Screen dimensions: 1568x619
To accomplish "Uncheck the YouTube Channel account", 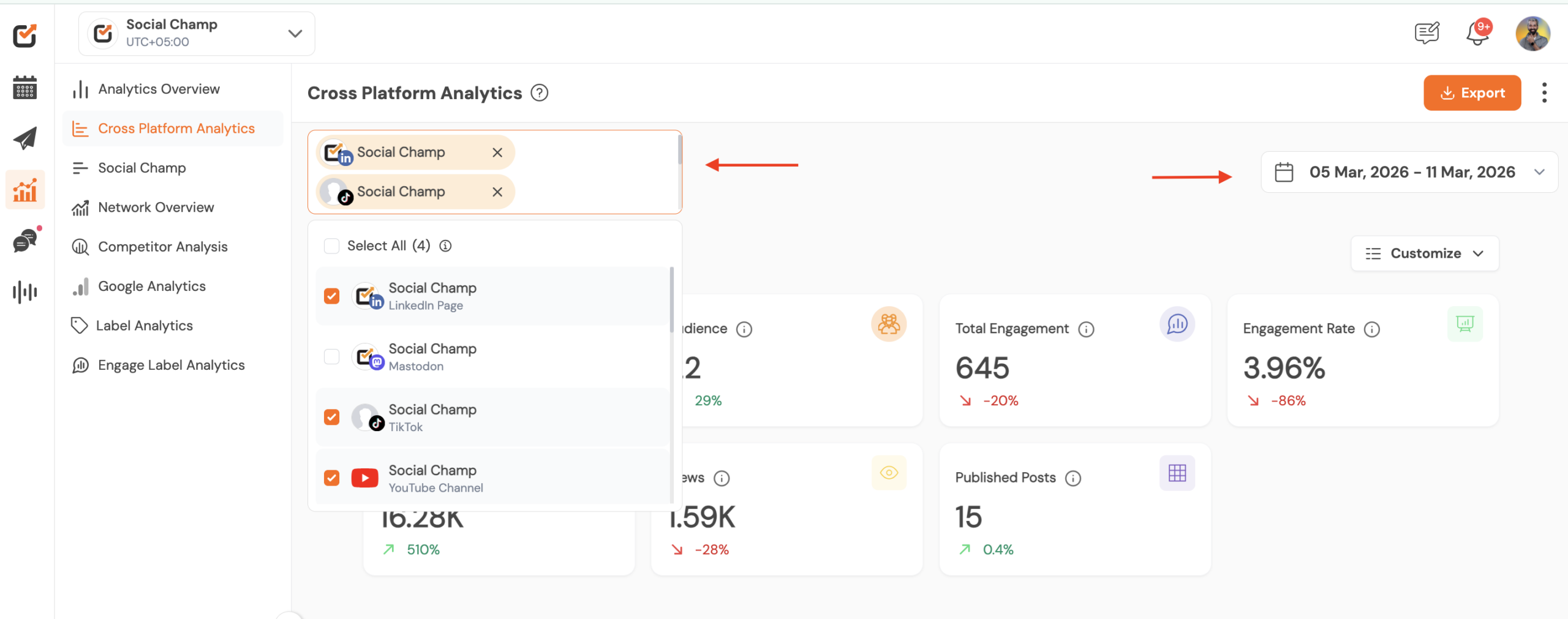I will point(331,478).
